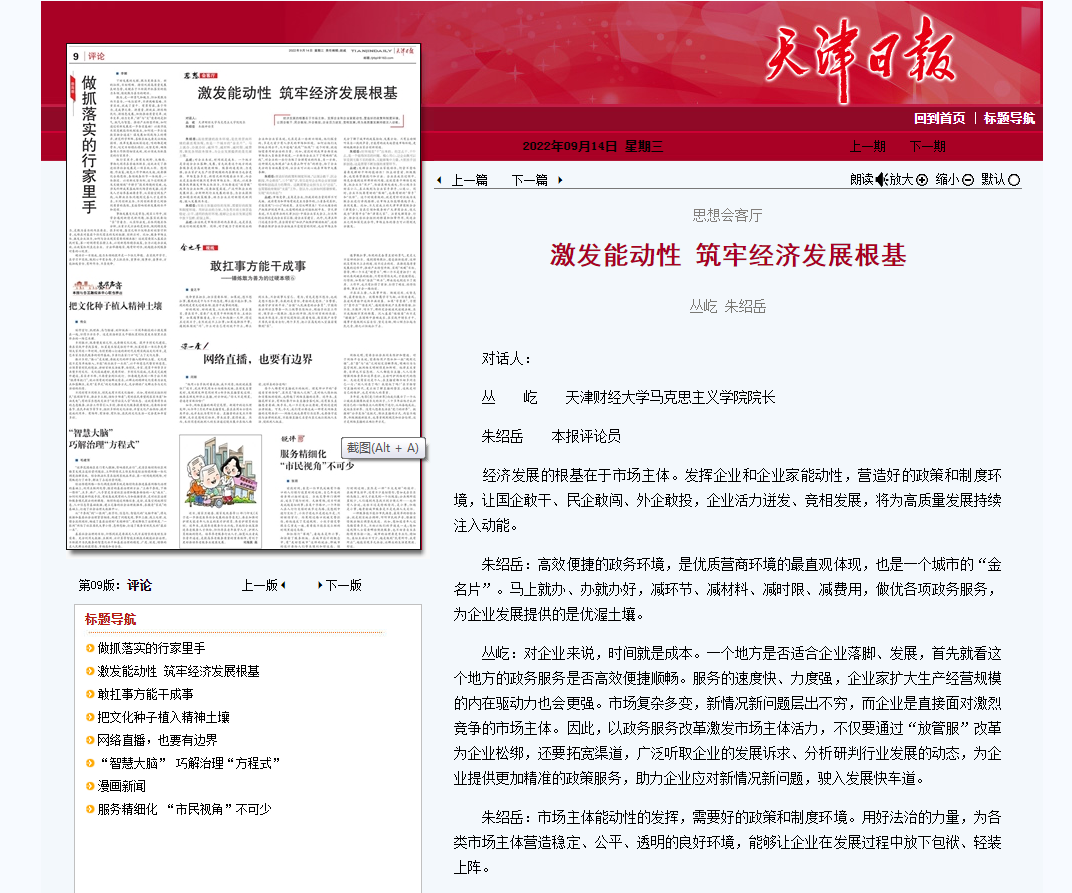Viewport: 1072px width, 893px height.
Task: Reset font size with 默认 circle icon
Action: (1014, 180)
